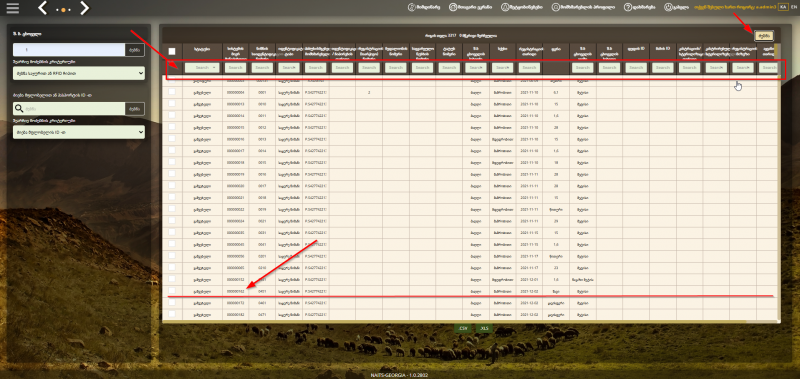Screen dimensions: 800x379
Task: Check the row with ID 0011
Action: click(172, 115)
